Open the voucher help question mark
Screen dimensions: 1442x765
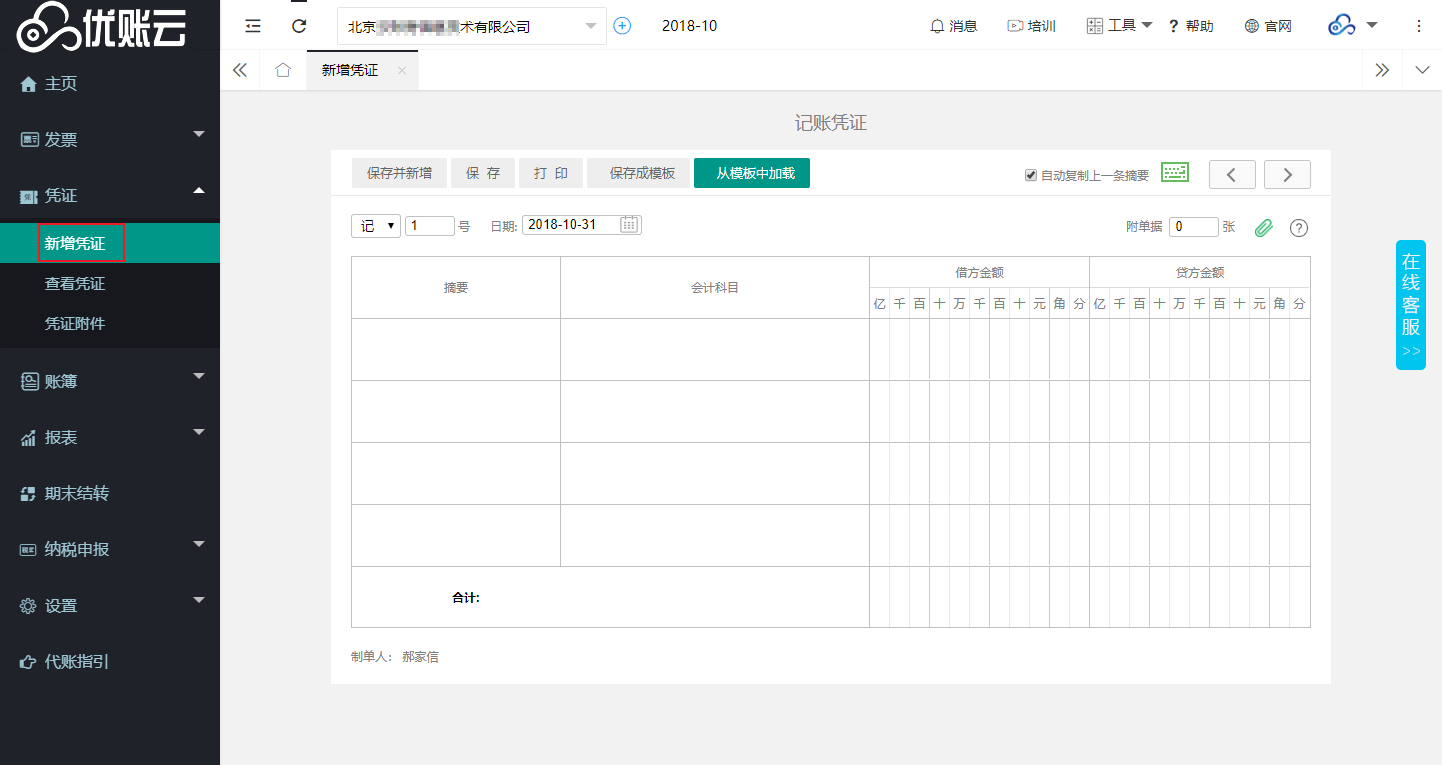point(1299,227)
